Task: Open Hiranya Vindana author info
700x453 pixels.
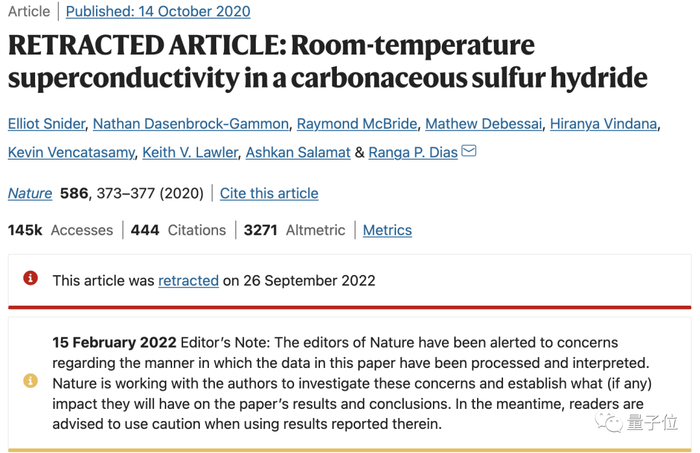Action: (607, 124)
